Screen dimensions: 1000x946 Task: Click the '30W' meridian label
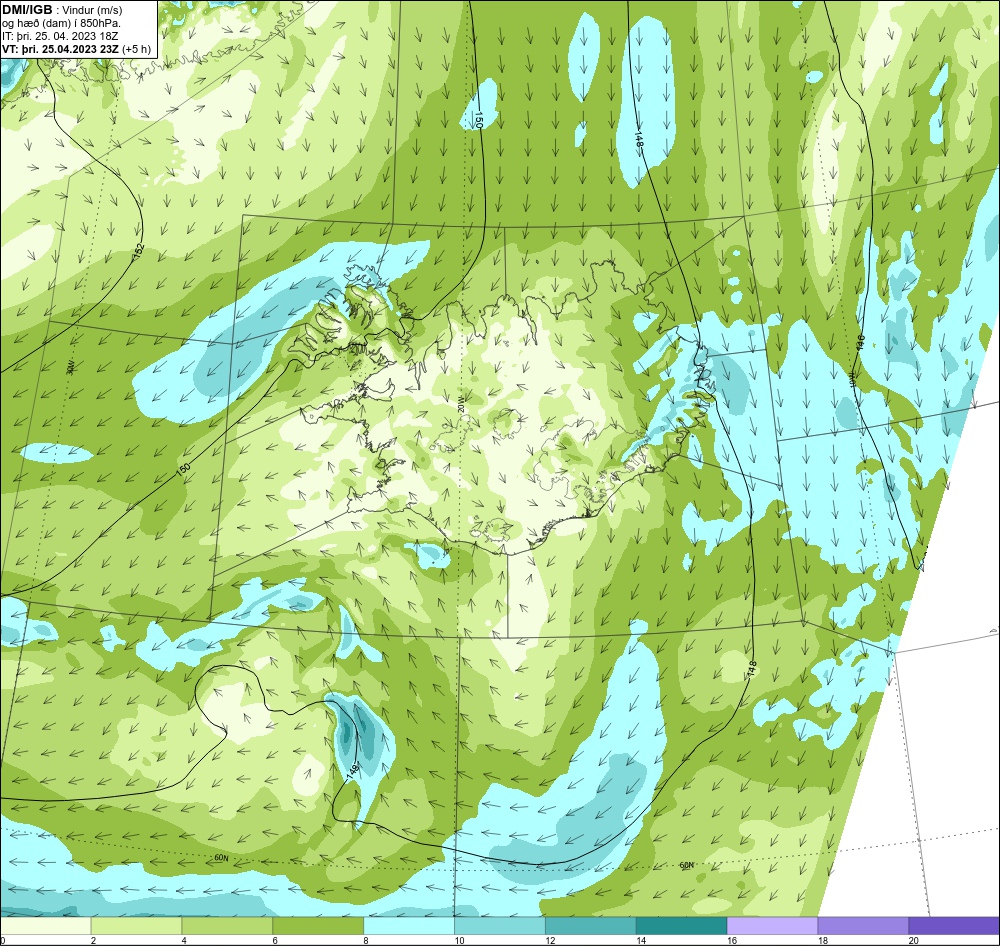tap(71, 367)
